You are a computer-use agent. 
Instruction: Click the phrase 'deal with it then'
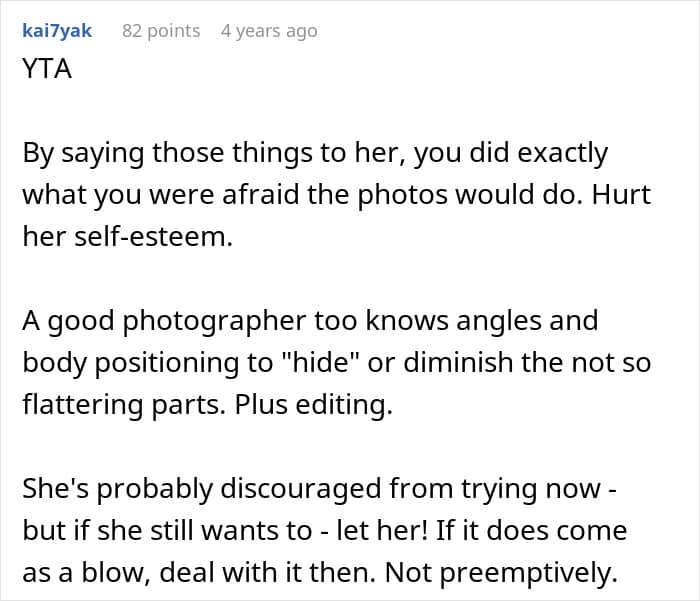264,573
